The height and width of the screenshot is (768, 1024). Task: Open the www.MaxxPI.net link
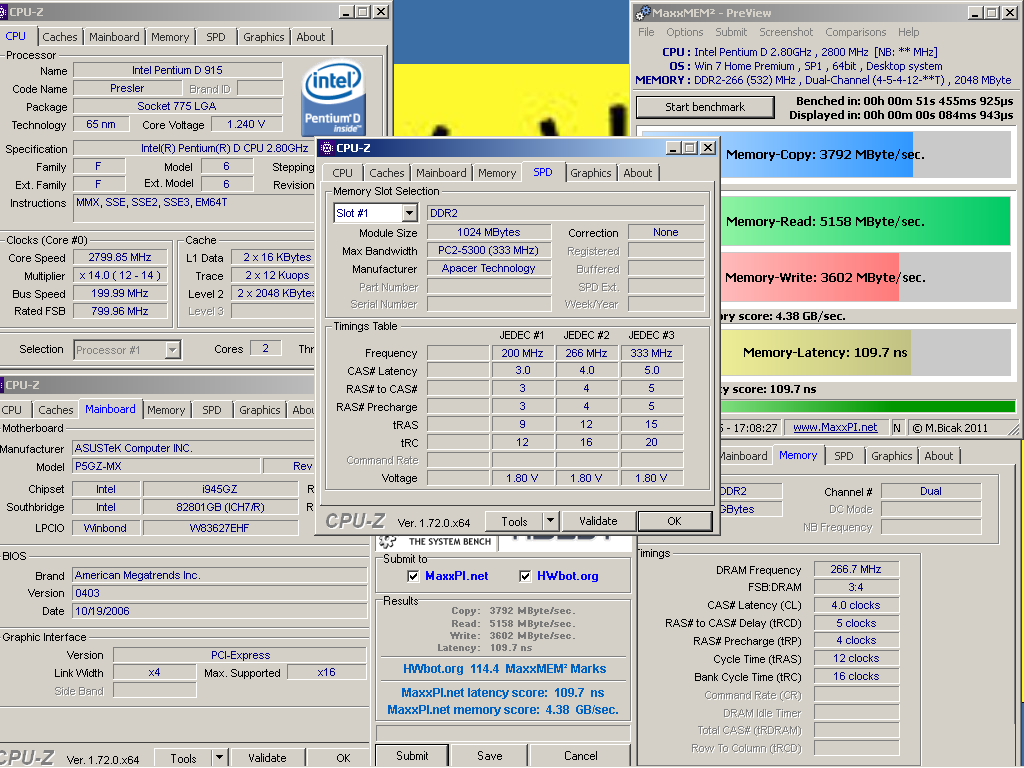(835, 428)
